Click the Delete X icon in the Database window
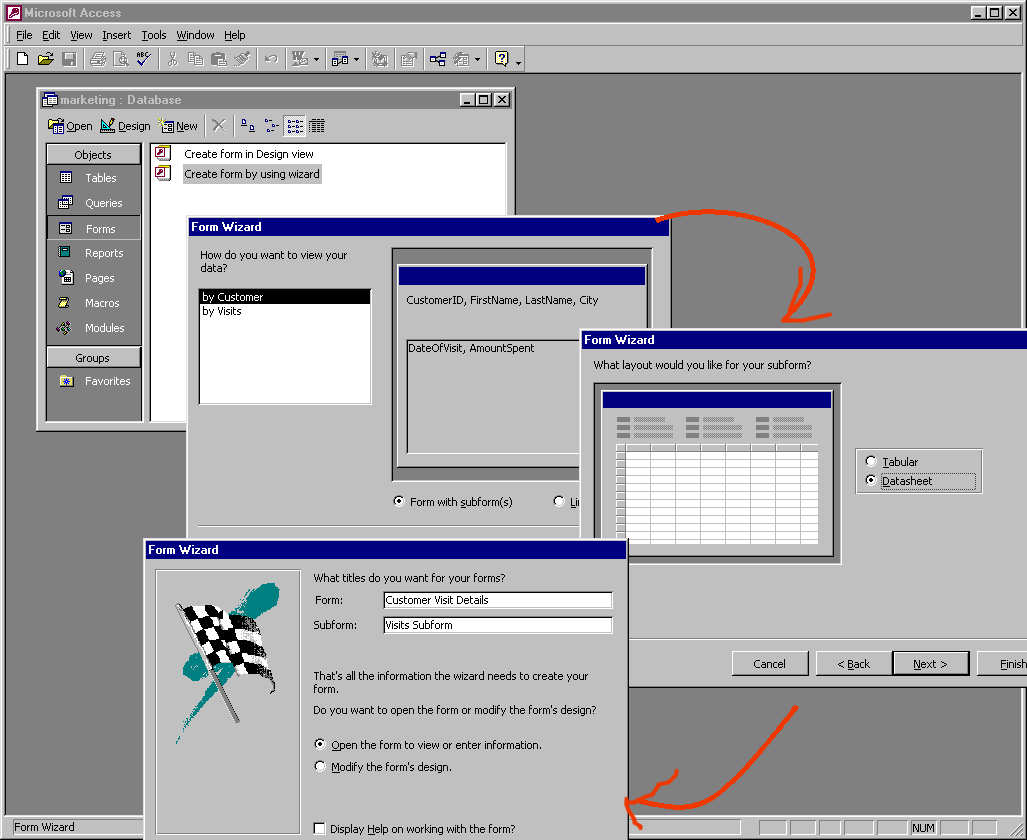1027x840 pixels. [x=219, y=125]
